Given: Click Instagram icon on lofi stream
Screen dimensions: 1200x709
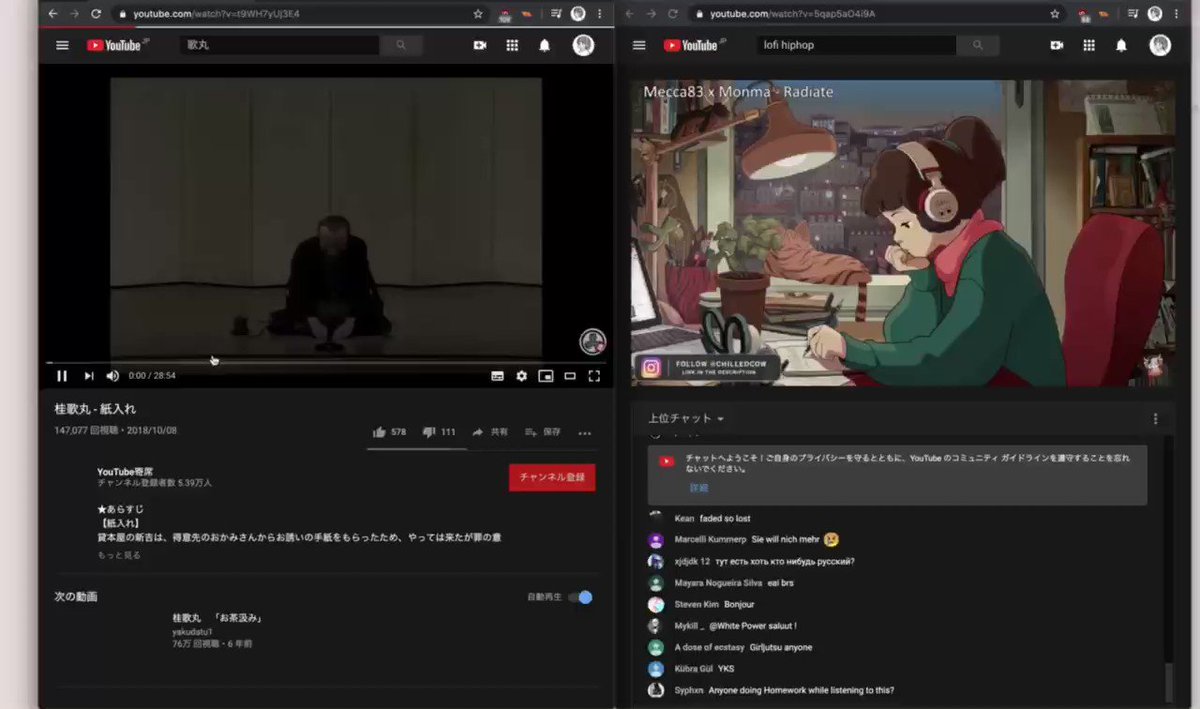Looking at the screenshot, I should 652,368.
